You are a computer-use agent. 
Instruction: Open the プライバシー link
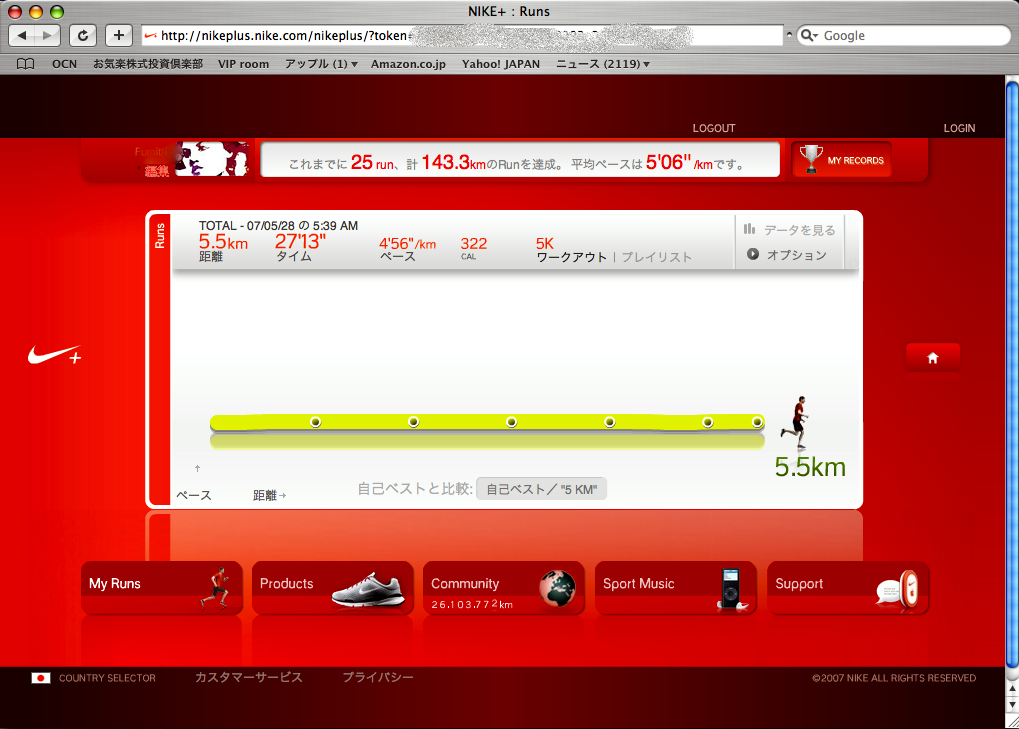378,677
